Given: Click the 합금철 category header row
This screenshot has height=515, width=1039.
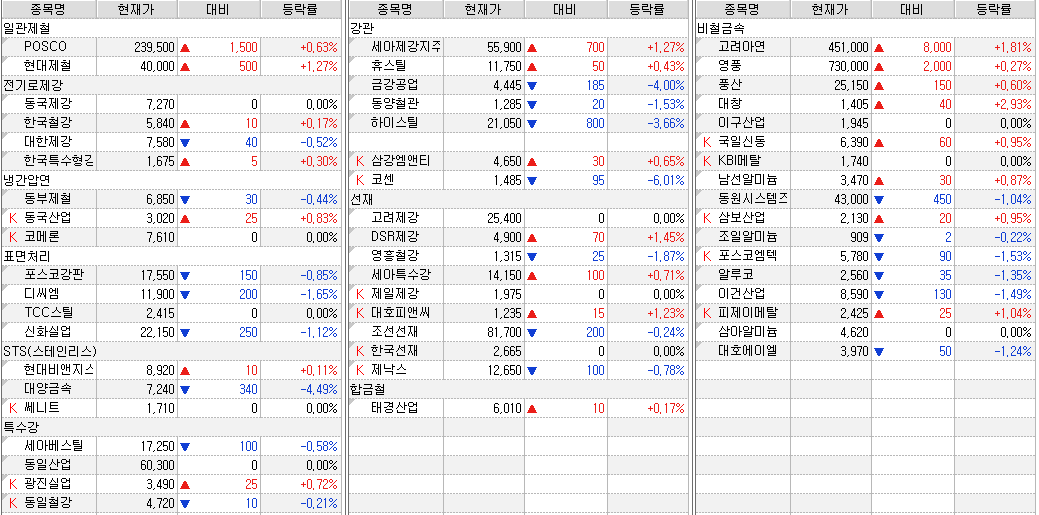Looking at the screenshot, I should pyautogui.click(x=518, y=389).
